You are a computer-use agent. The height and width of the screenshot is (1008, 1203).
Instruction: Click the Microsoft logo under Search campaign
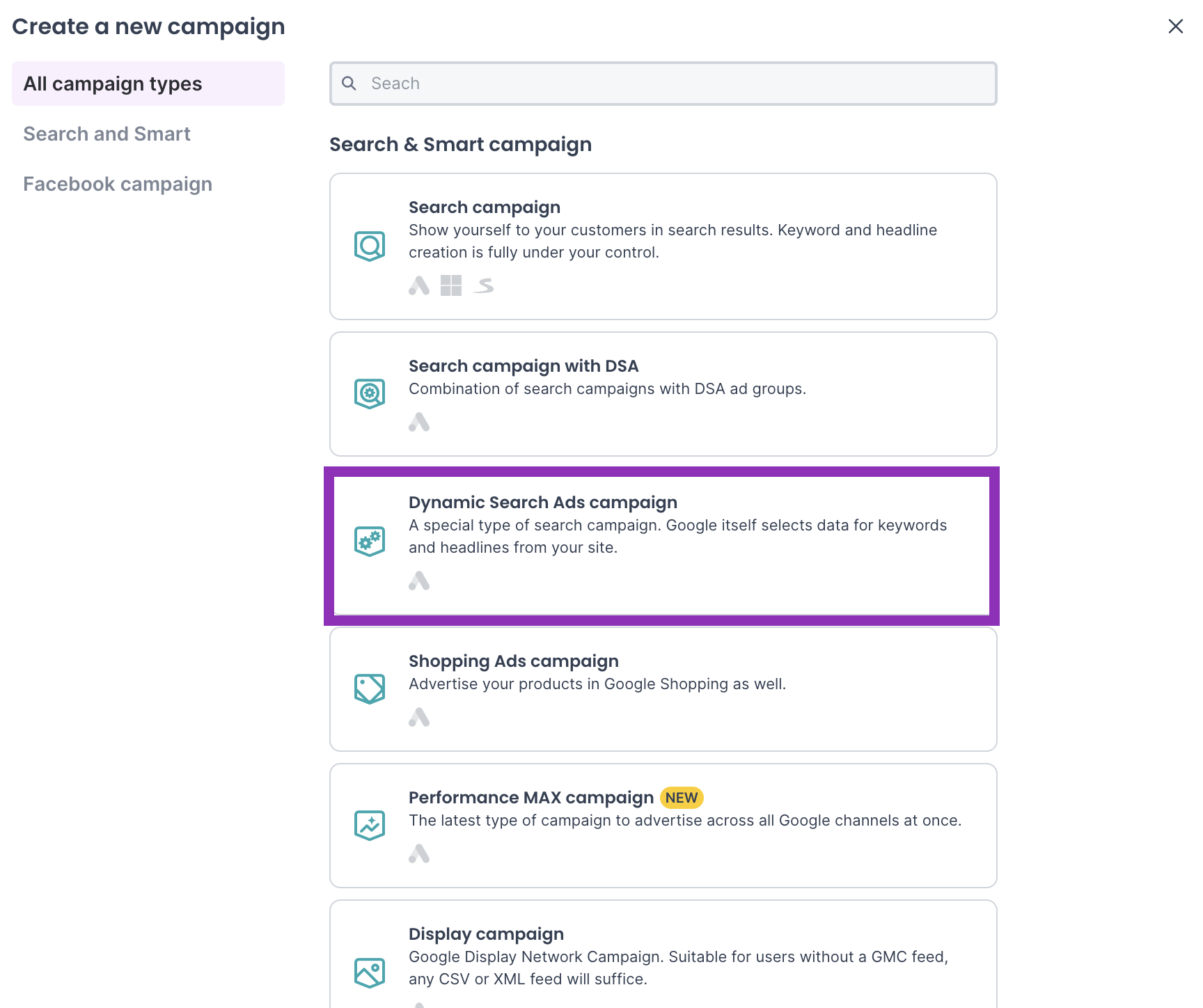[451, 285]
